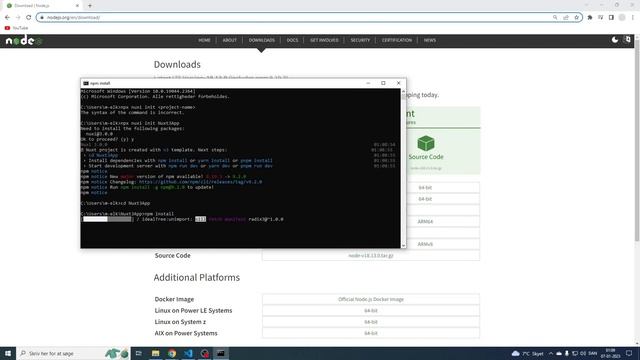Click 64-bit for Linux on System z
Screen dimensions: 640x360
coord(371,322)
